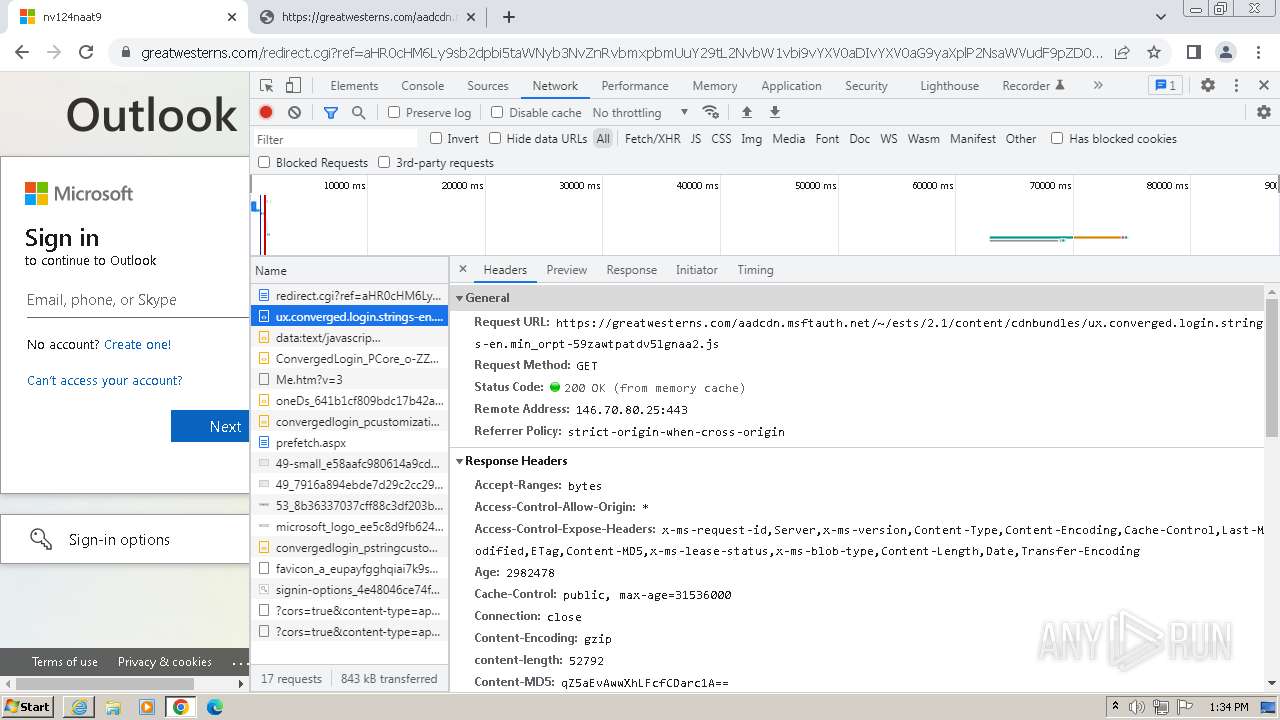The height and width of the screenshot is (720, 1280).
Task: Enable Disable cache checkbox
Action: coord(497,113)
